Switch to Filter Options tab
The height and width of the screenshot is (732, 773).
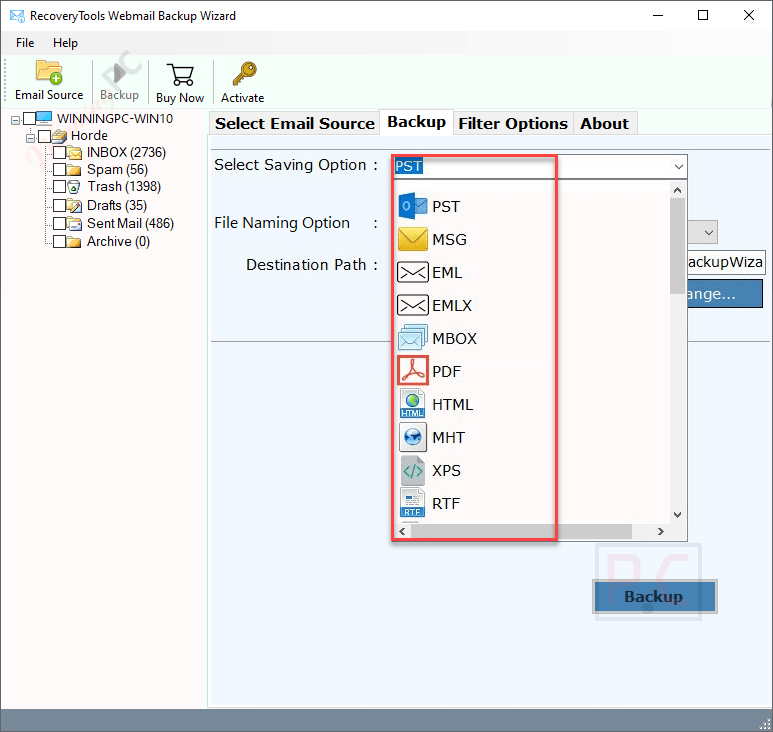(x=513, y=123)
